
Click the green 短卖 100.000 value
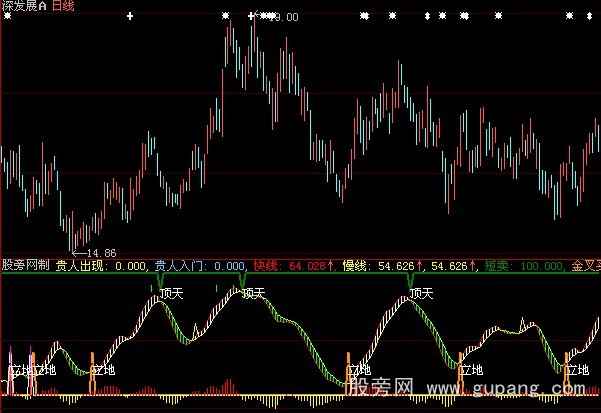[524, 266]
